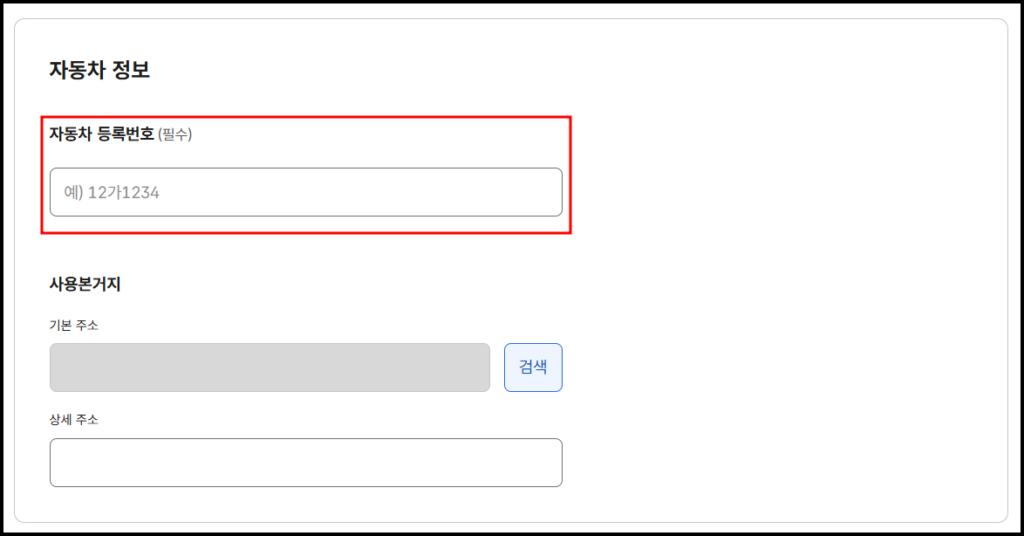The width and height of the screenshot is (1024, 536).
Task: Place cursor in the empty bottom text field
Action: [x=305, y=462]
